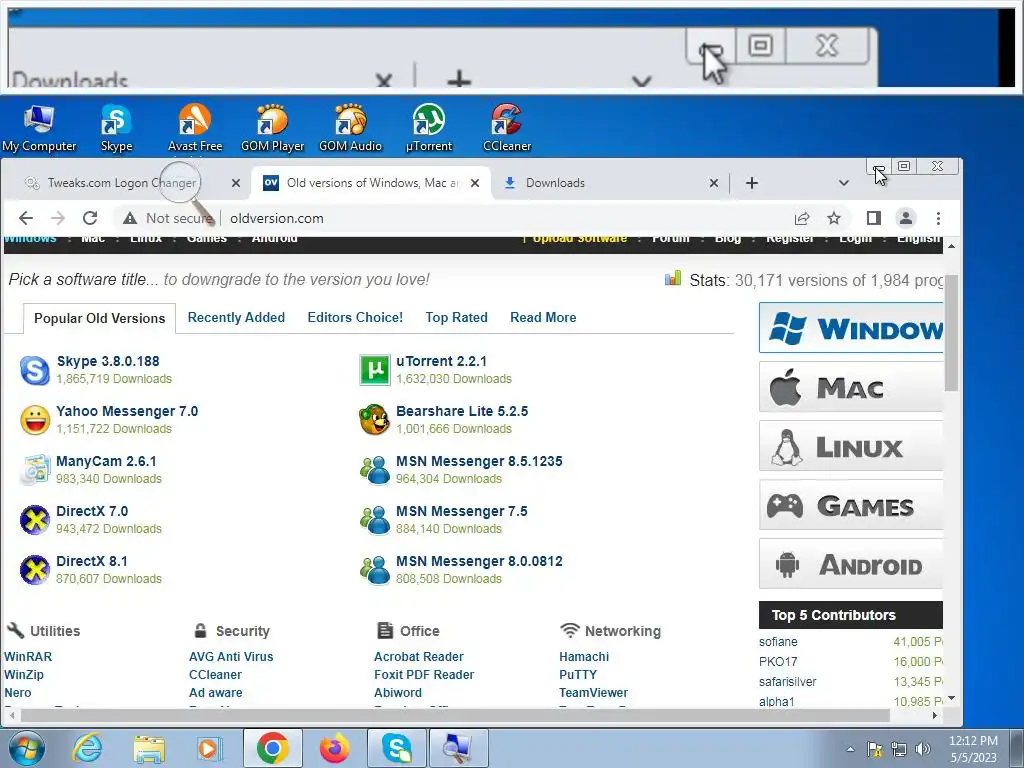The width and height of the screenshot is (1024, 768).
Task: Open GOM Audio desktop shortcut
Action: tap(350, 127)
